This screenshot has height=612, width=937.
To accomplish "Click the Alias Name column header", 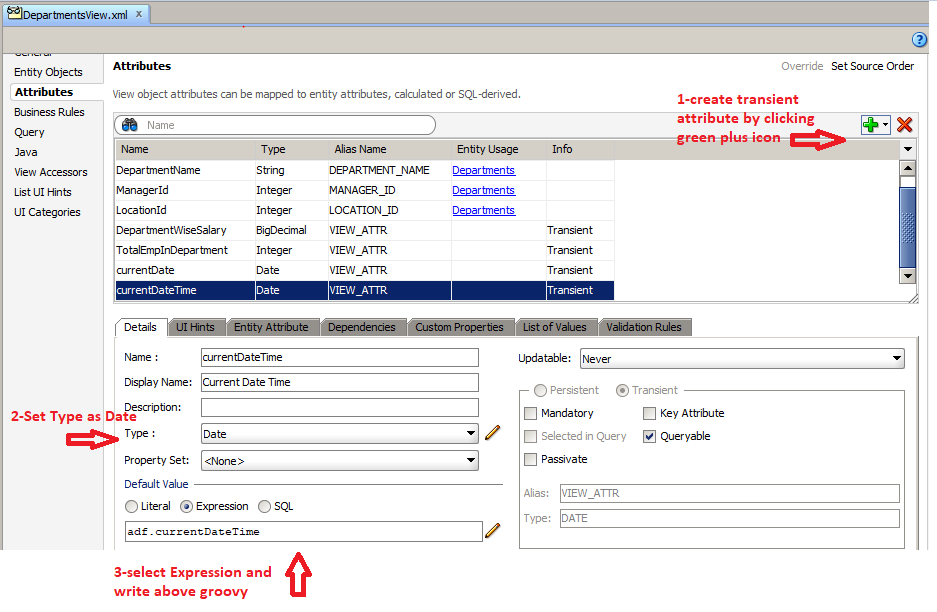I will [389, 149].
